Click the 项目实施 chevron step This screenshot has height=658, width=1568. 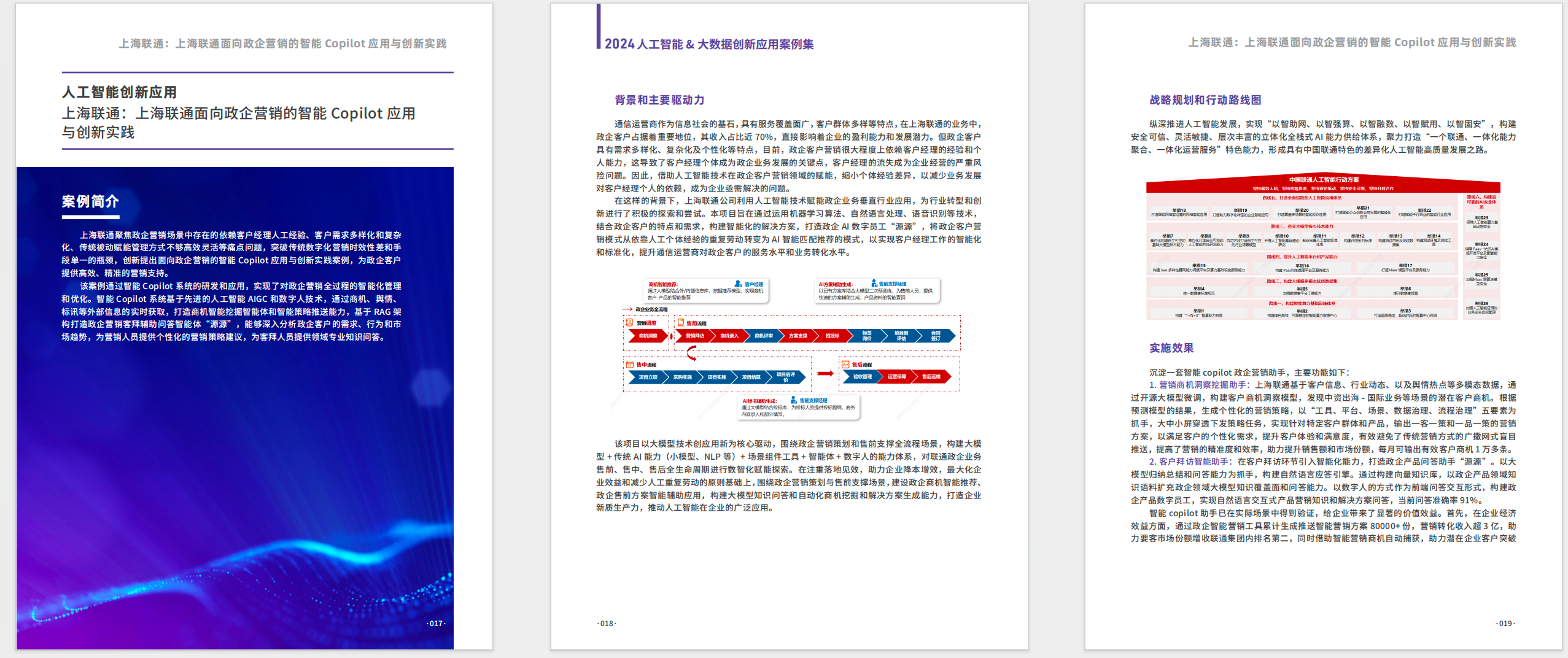717,377
